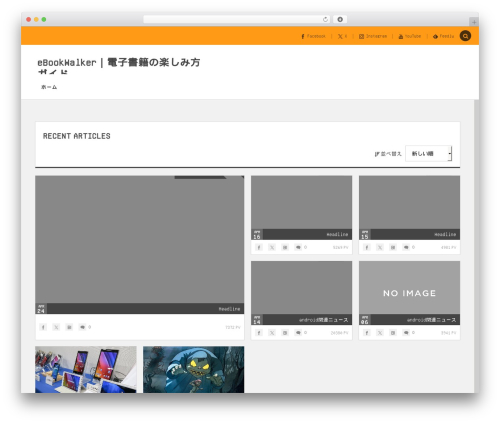This screenshot has width=500, height=423.
Task: Click the browser reload icon
Action: tap(325, 19)
